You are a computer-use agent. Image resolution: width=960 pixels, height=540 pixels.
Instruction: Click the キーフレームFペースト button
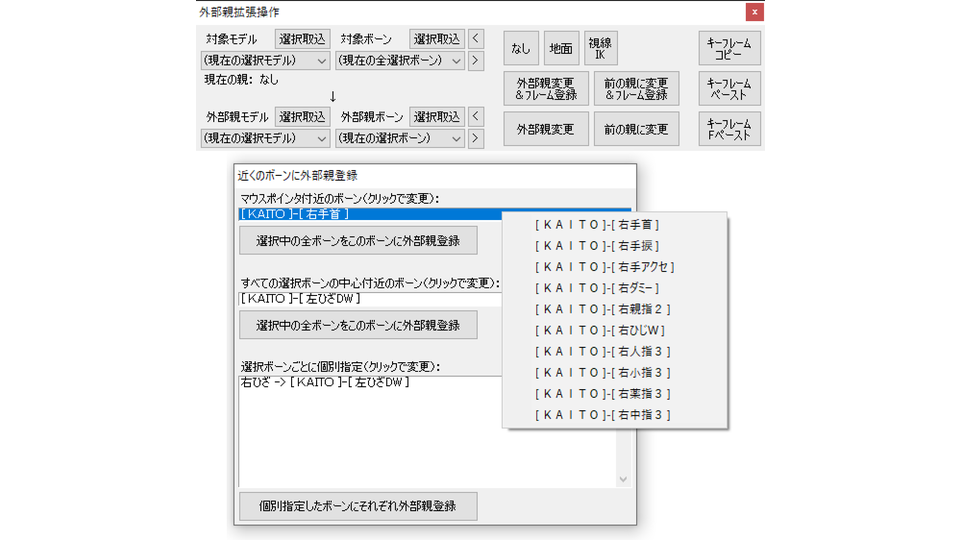pyautogui.click(x=730, y=129)
